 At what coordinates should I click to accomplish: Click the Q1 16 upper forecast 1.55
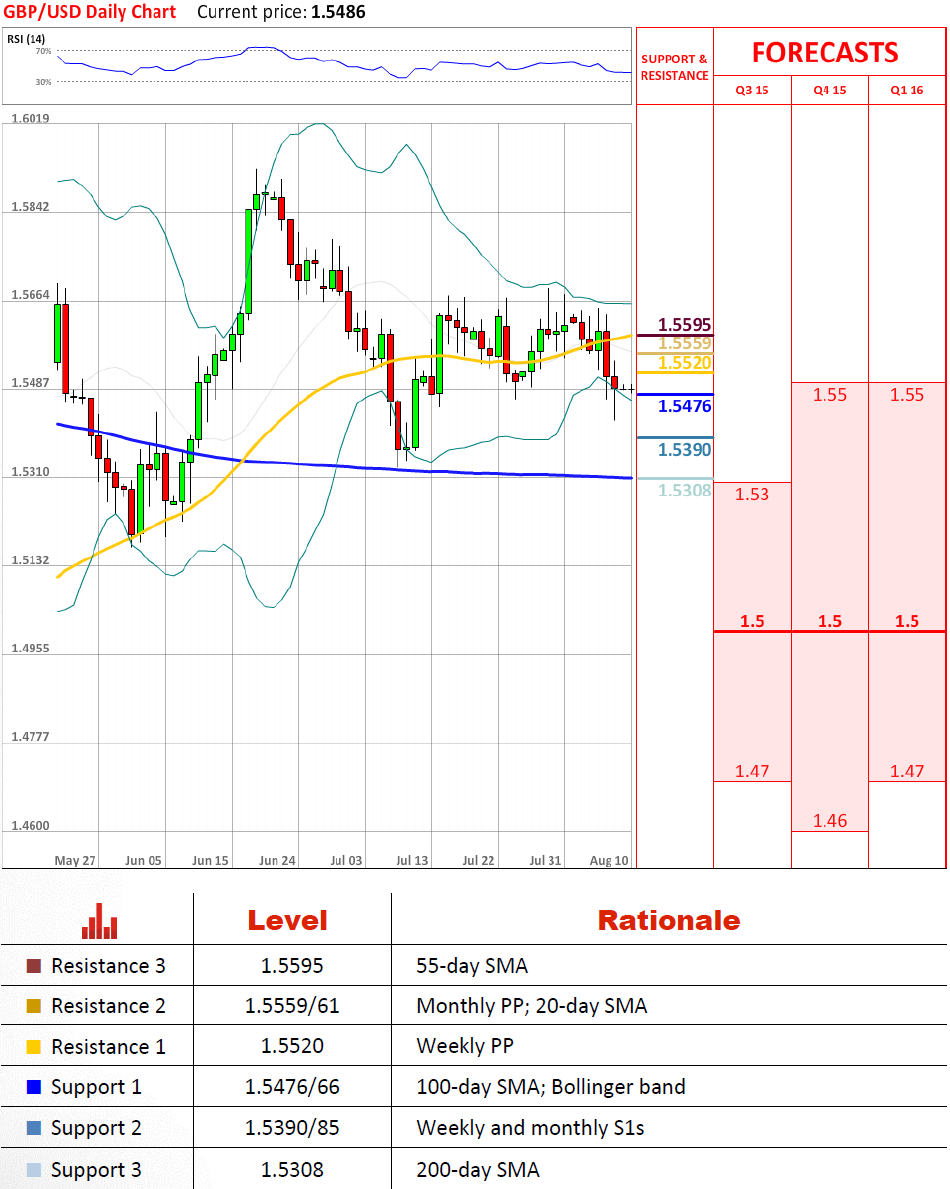pos(907,395)
